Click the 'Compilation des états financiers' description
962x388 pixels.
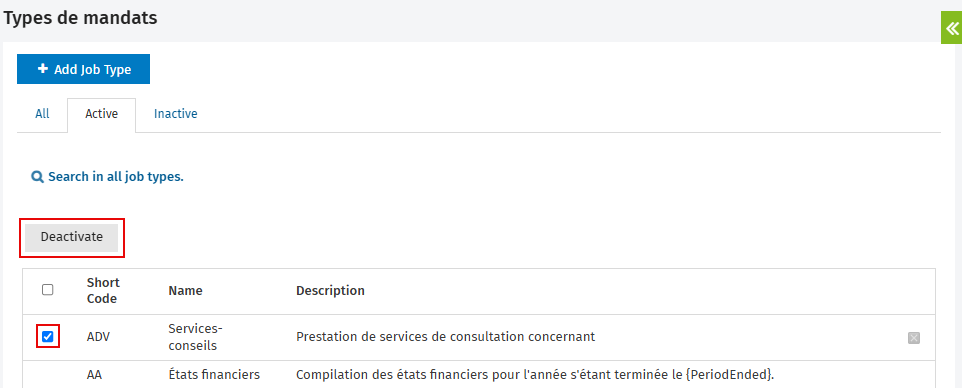(x=535, y=374)
